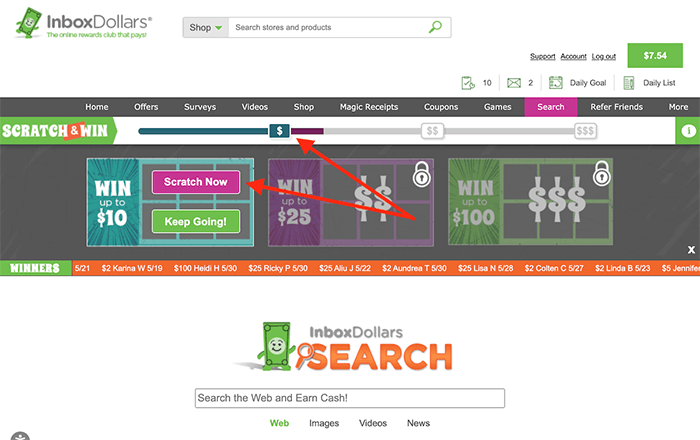Open the Videos navigation item
The height and width of the screenshot is (440, 700).
coord(254,107)
